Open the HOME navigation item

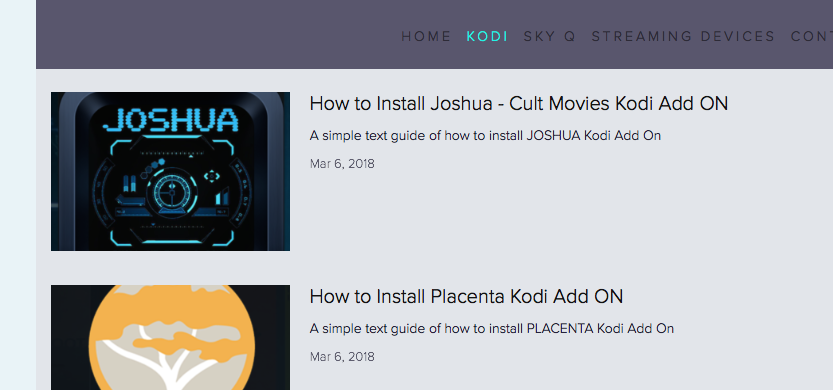pyautogui.click(x=426, y=37)
